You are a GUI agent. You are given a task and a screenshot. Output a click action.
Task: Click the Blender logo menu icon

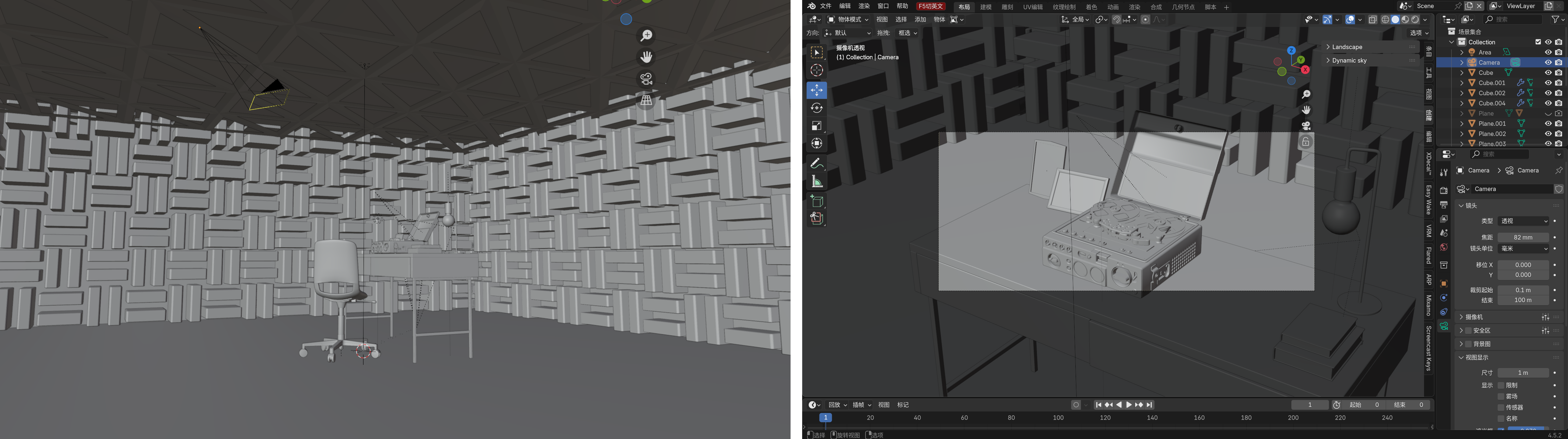click(x=811, y=6)
